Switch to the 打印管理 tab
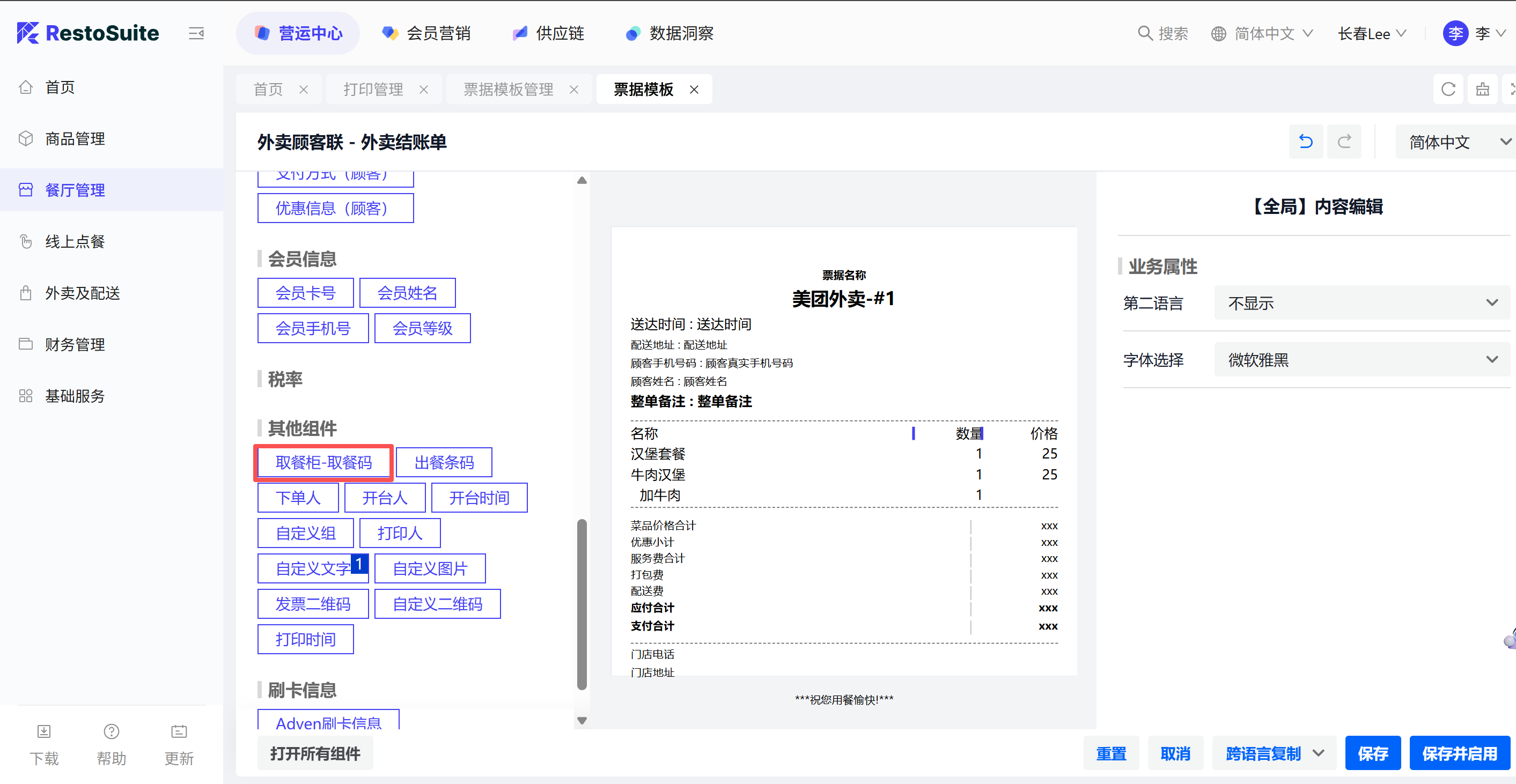The image size is (1516, 784). [x=373, y=90]
